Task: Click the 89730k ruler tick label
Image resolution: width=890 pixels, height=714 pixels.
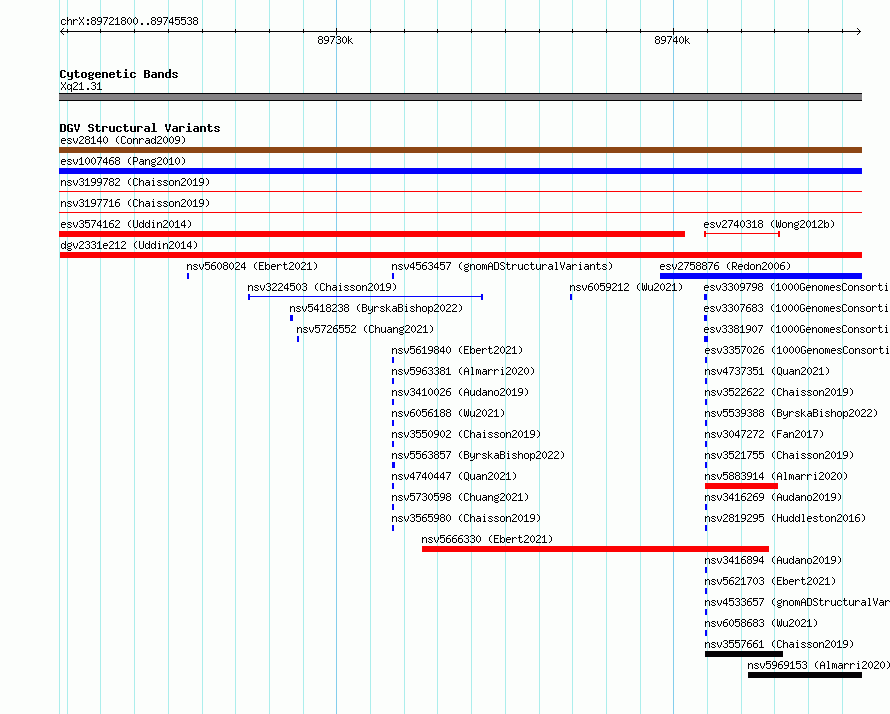Action: 335,40
